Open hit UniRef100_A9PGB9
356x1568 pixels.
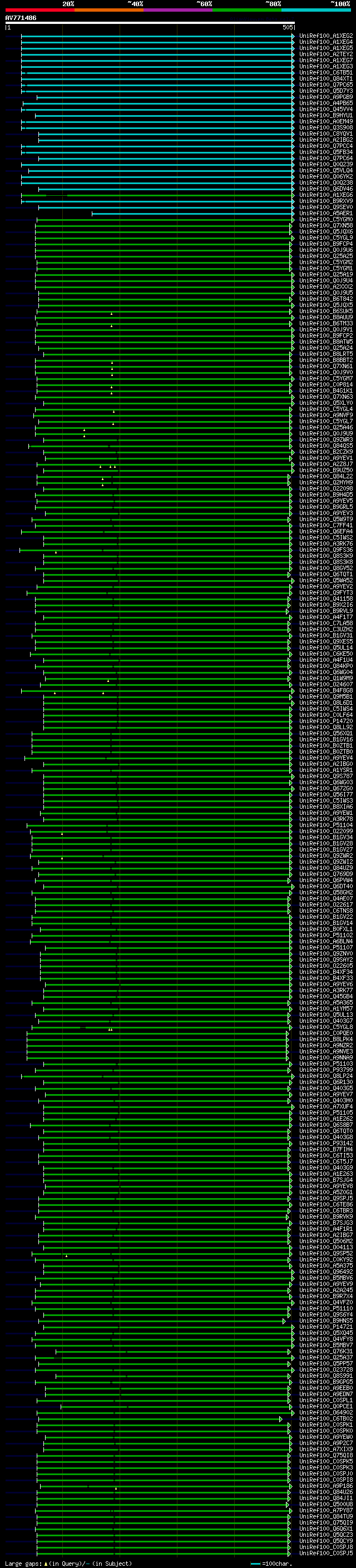point(326,97)
